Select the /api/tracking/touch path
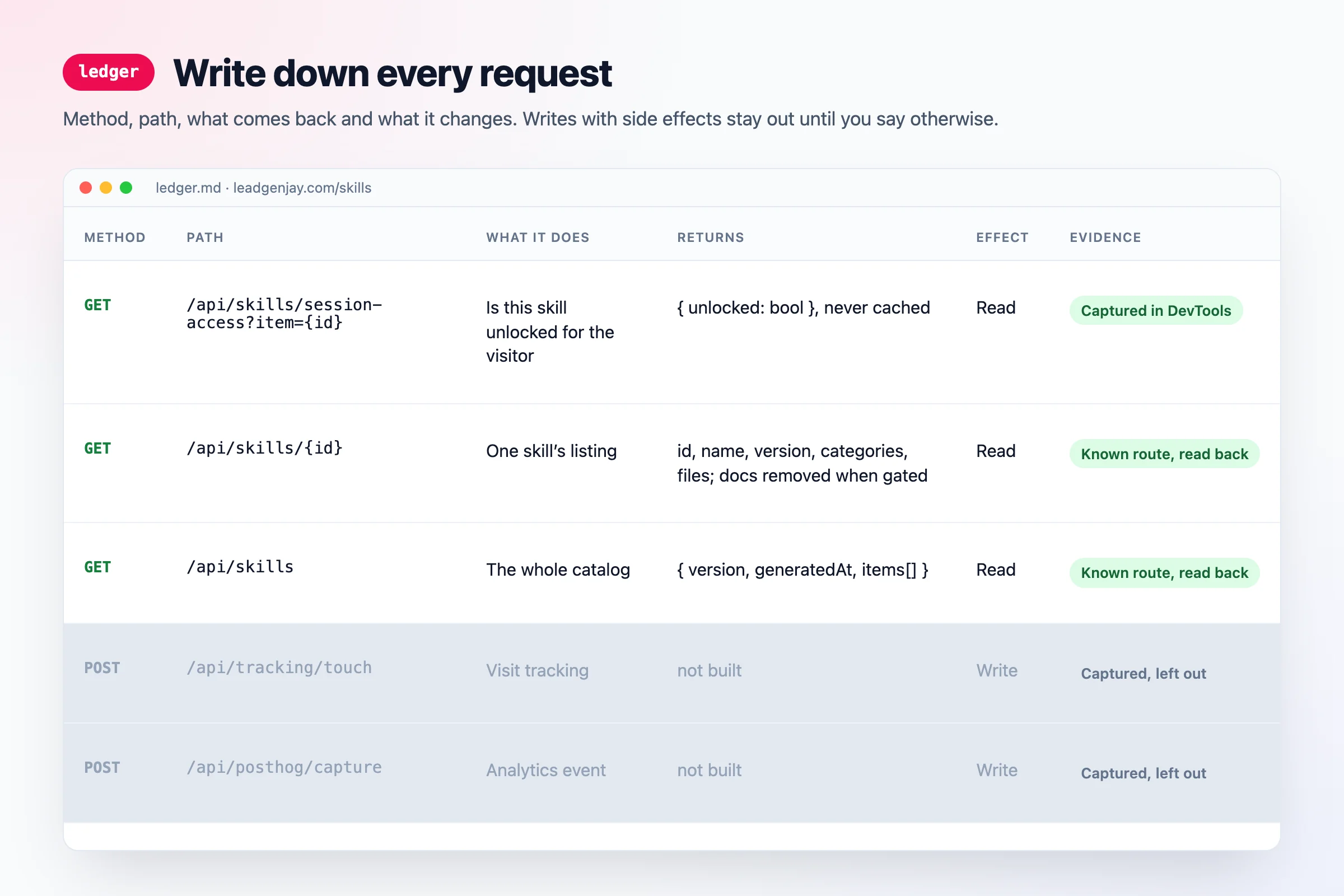 tap(279, 668)
